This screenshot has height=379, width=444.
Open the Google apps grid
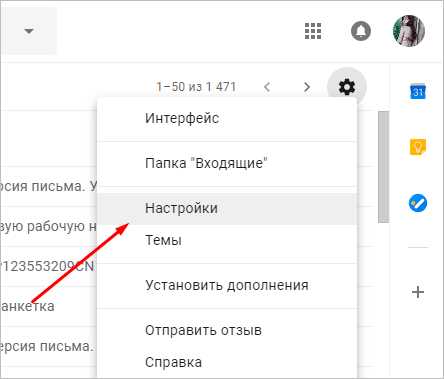[x=313, y=31]
